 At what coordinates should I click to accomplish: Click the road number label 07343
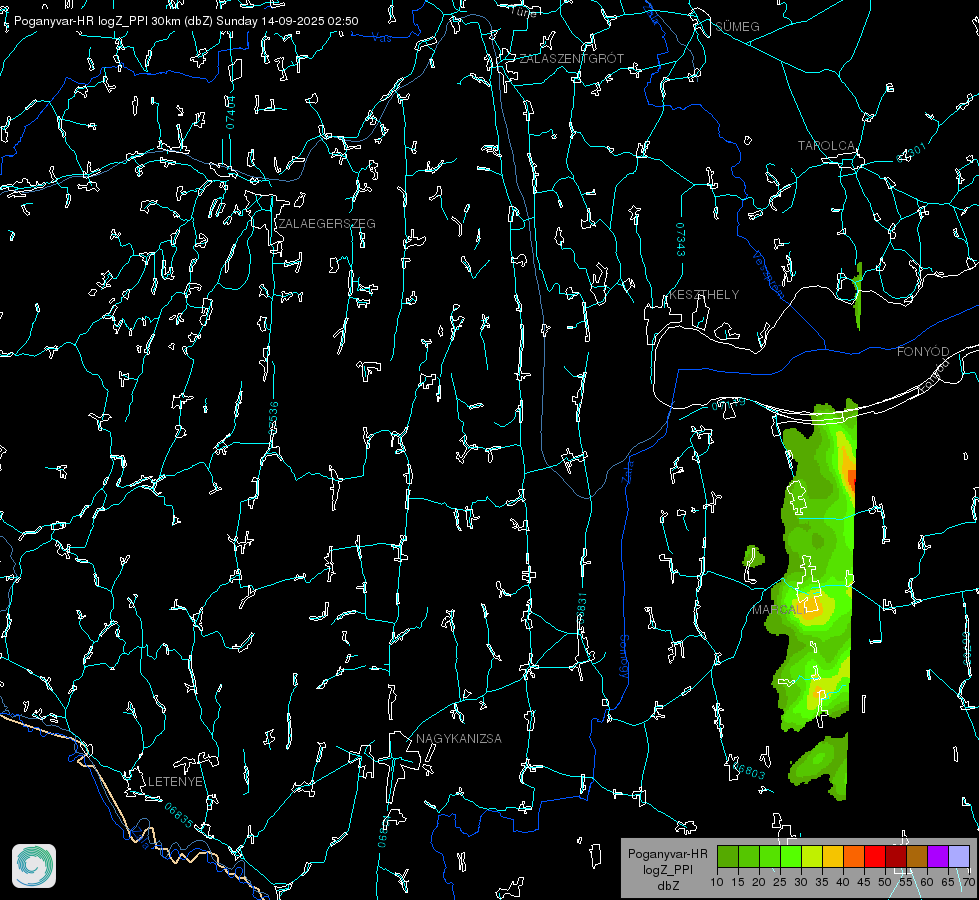coord(681,240)
